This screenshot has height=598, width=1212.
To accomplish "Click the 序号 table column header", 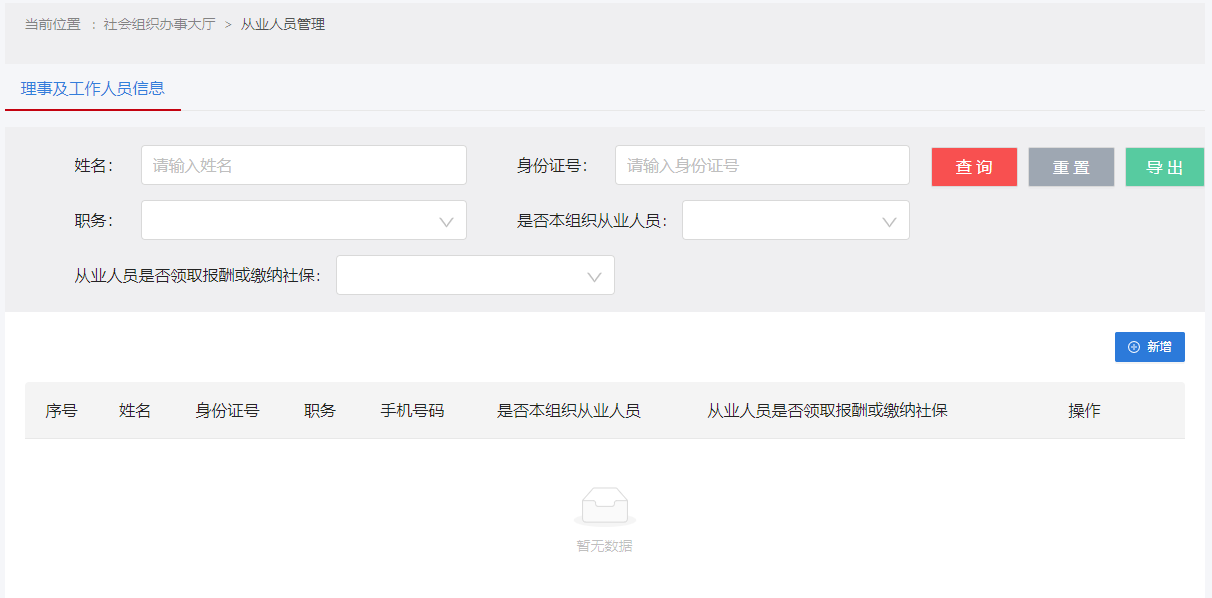I will click(x=61, y=411).
